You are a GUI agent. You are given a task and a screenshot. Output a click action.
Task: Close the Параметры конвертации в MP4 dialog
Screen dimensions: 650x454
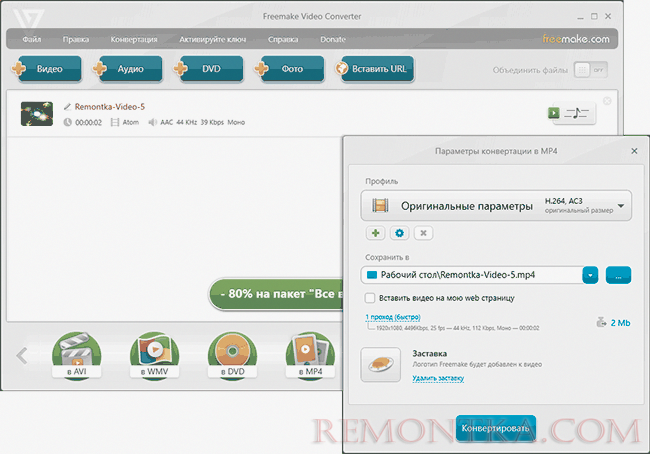coord(634,151)
